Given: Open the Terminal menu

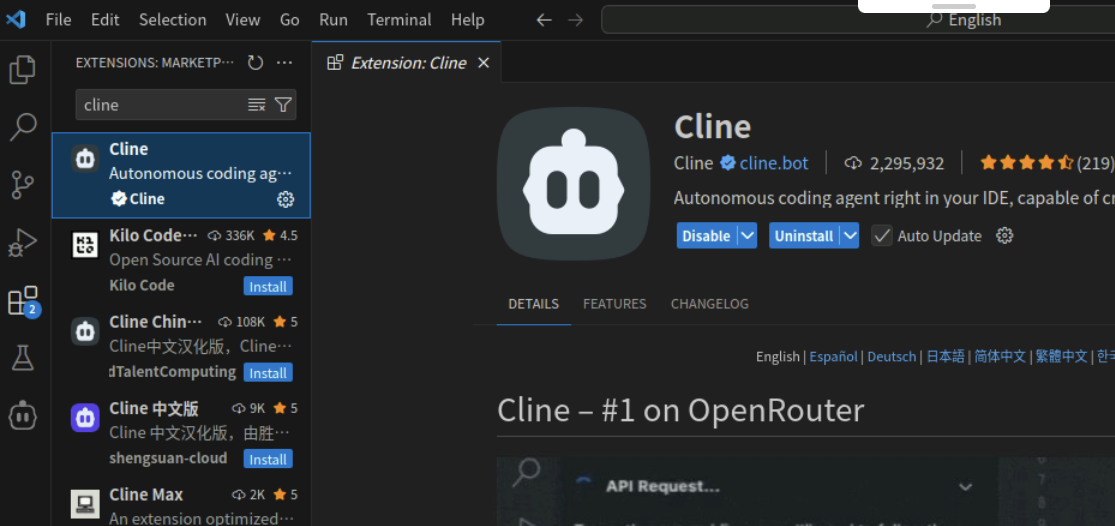Looking at the screenshot, I should pos(399,19).
